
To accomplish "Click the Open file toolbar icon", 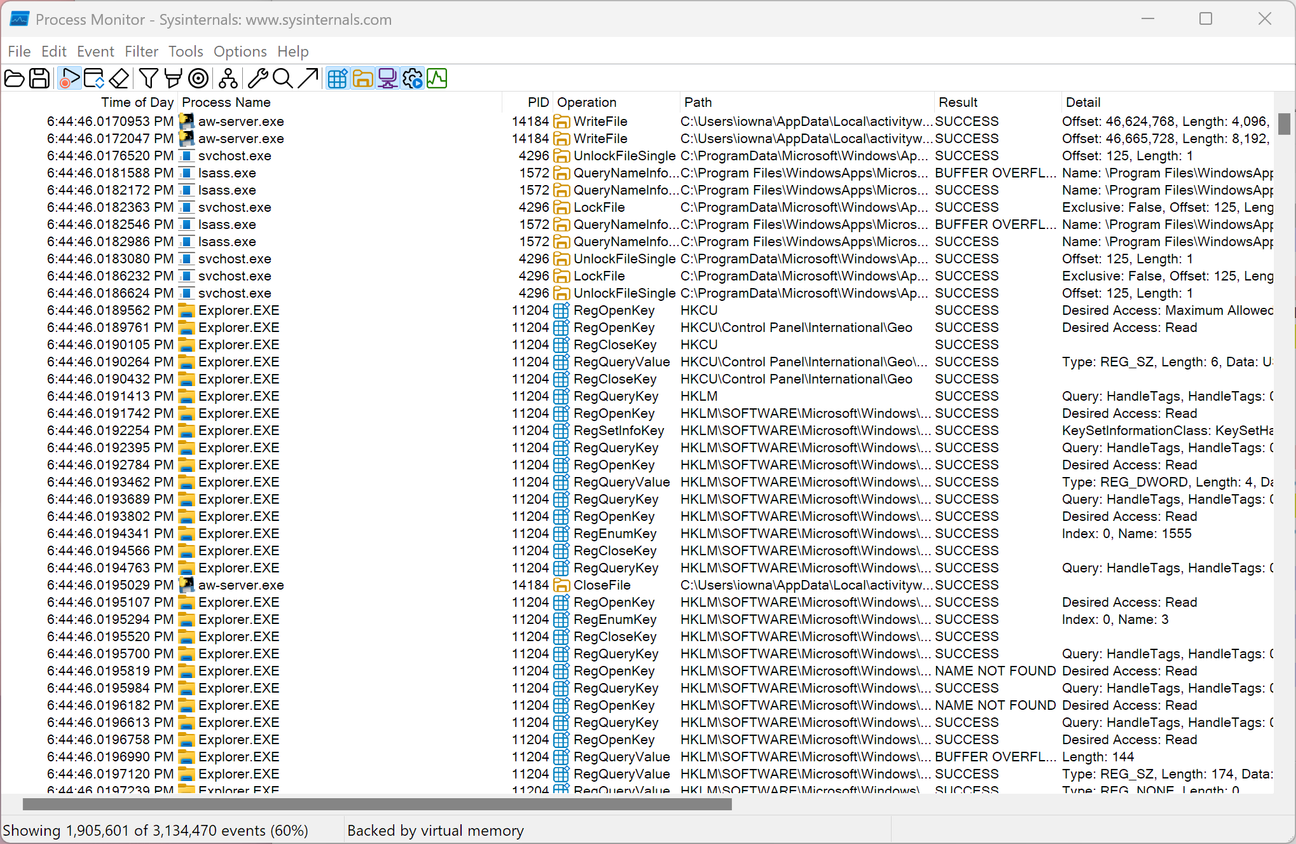I will point(14,78).
